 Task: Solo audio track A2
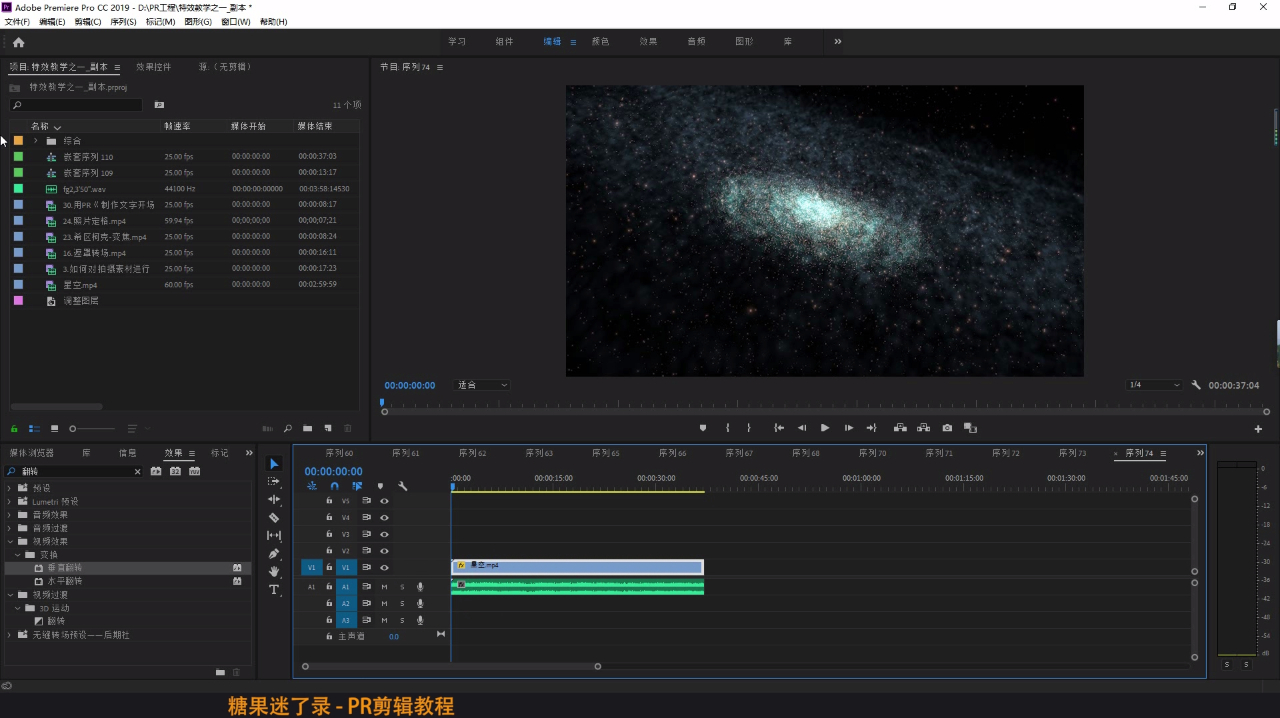(402, 604)
